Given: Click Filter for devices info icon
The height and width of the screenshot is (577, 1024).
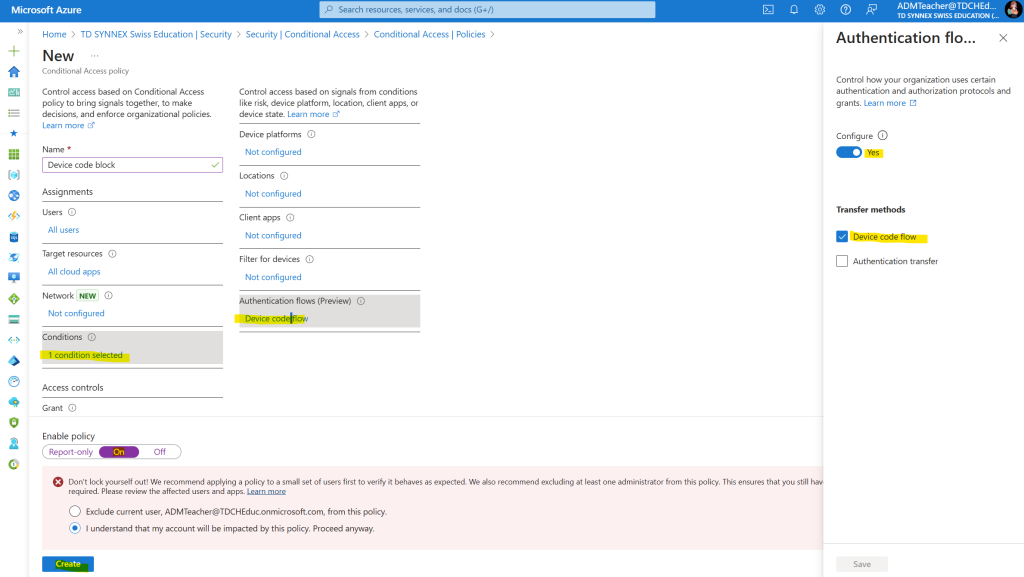Looking at the screenshot, I should pos(310,260).
